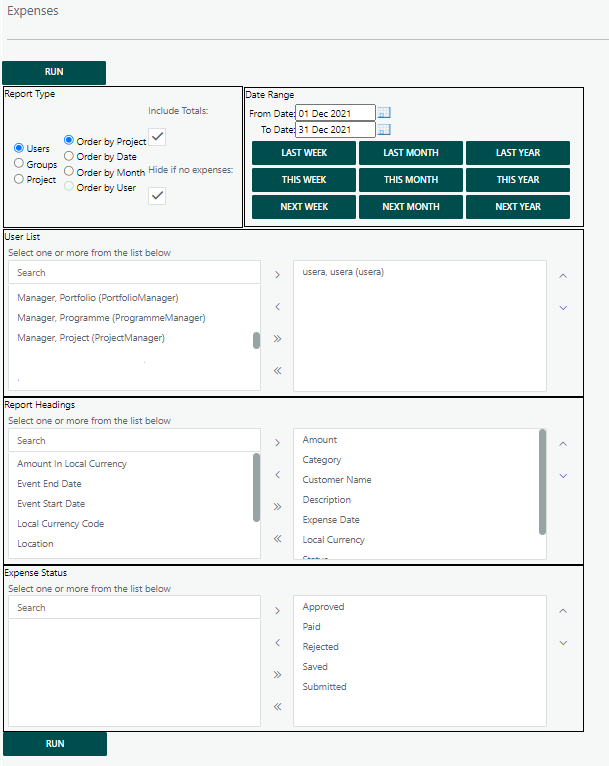609x766 pixels.
Task: Focus the User List search box
Action: click(x=134, y=273)
